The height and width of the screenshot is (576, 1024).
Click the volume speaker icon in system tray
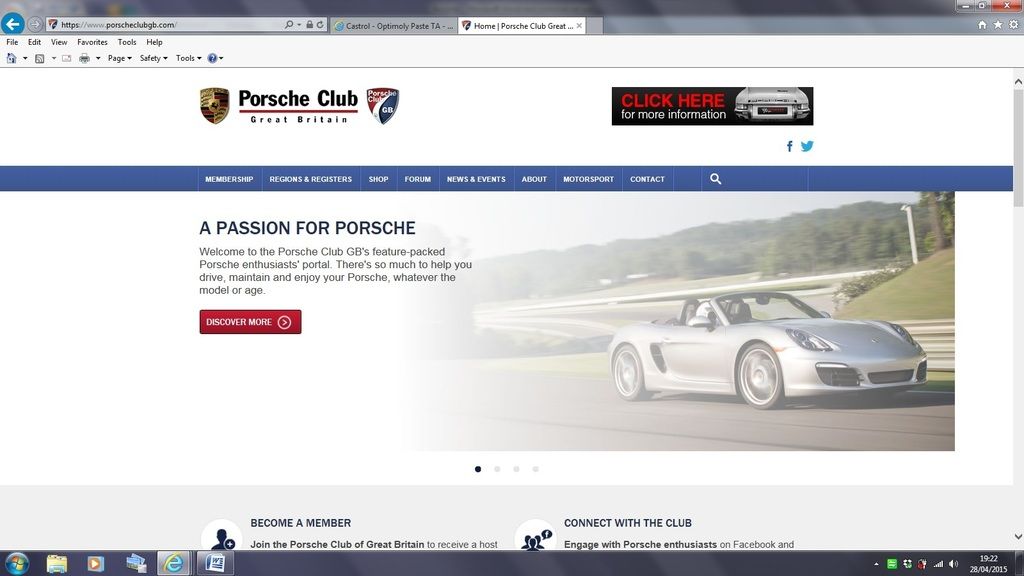pos(953,564)
